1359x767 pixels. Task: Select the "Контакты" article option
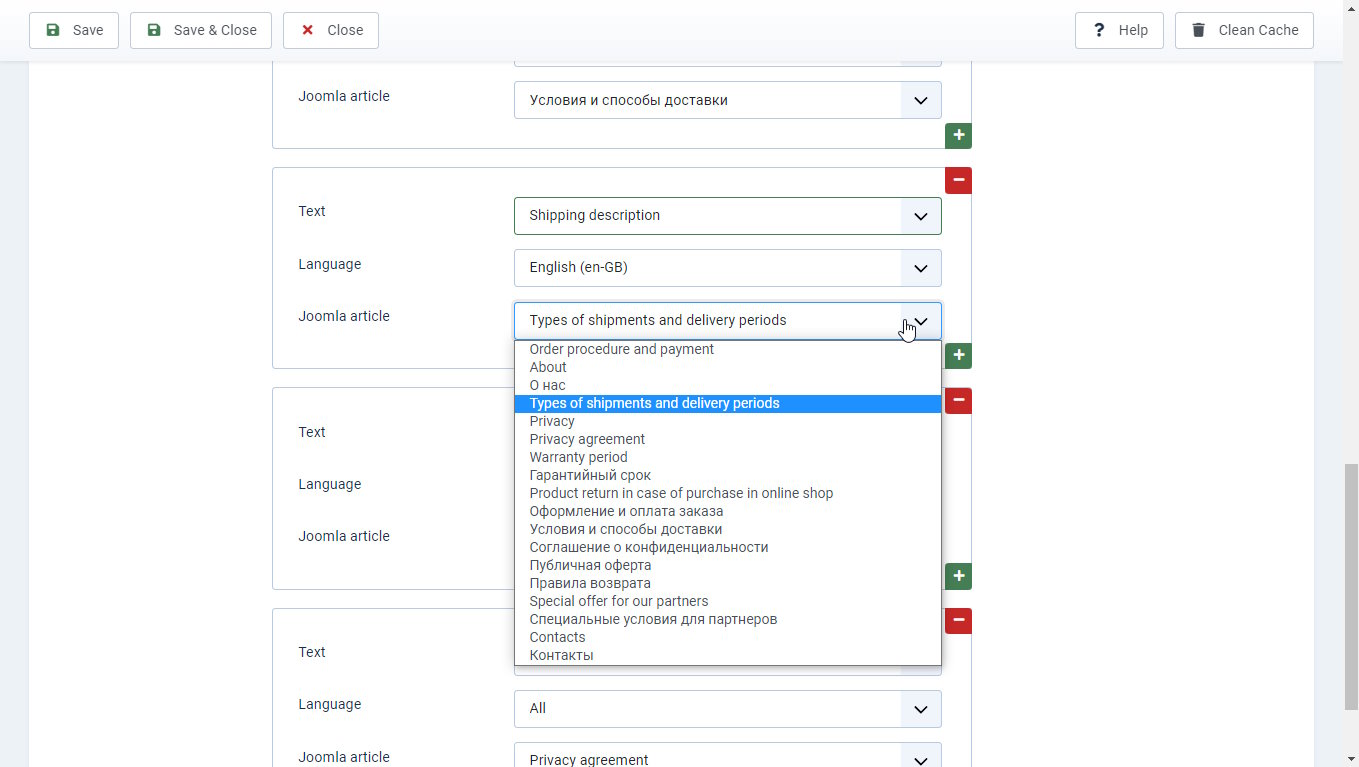tap(561, 655)
